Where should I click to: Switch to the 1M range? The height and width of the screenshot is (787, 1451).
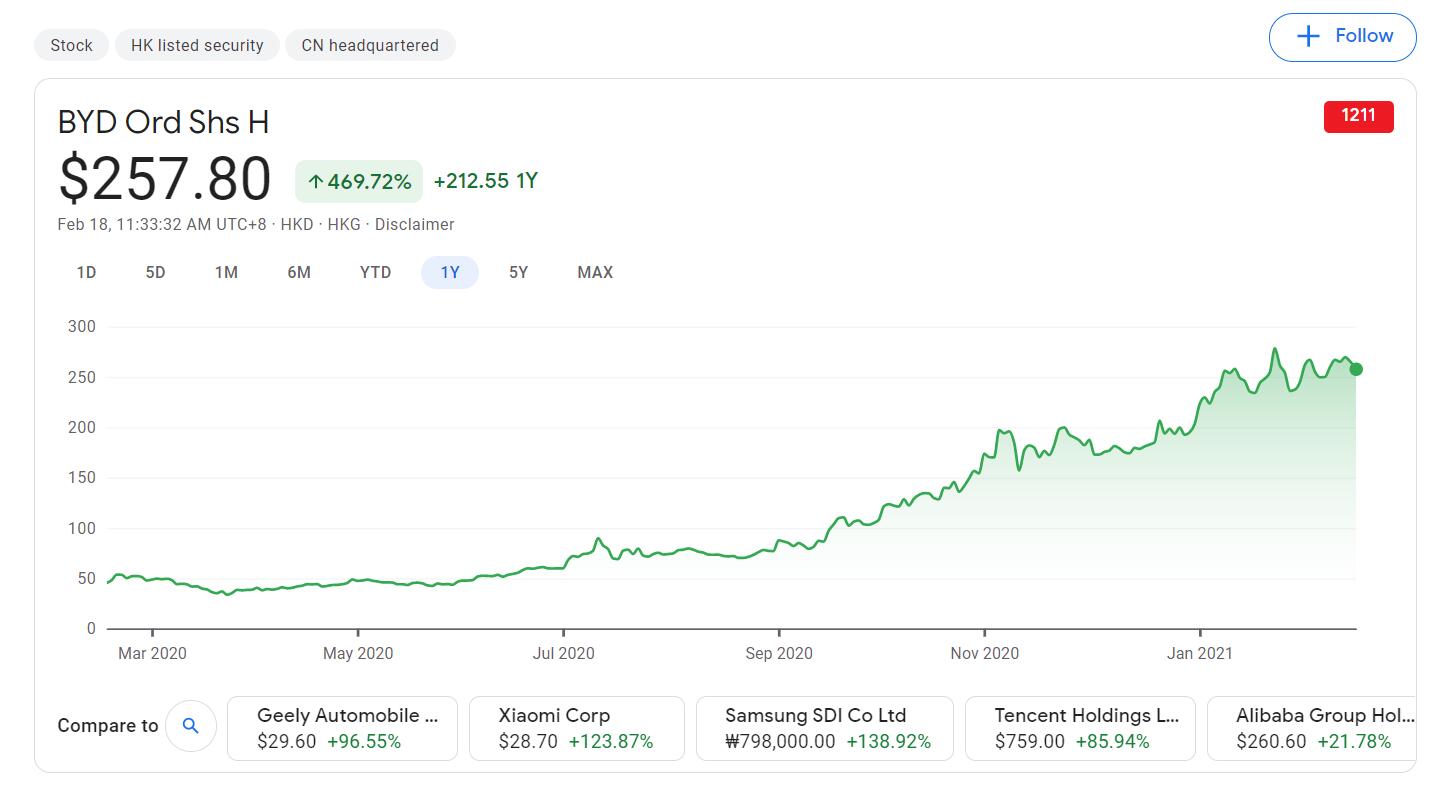click(226, 272)
